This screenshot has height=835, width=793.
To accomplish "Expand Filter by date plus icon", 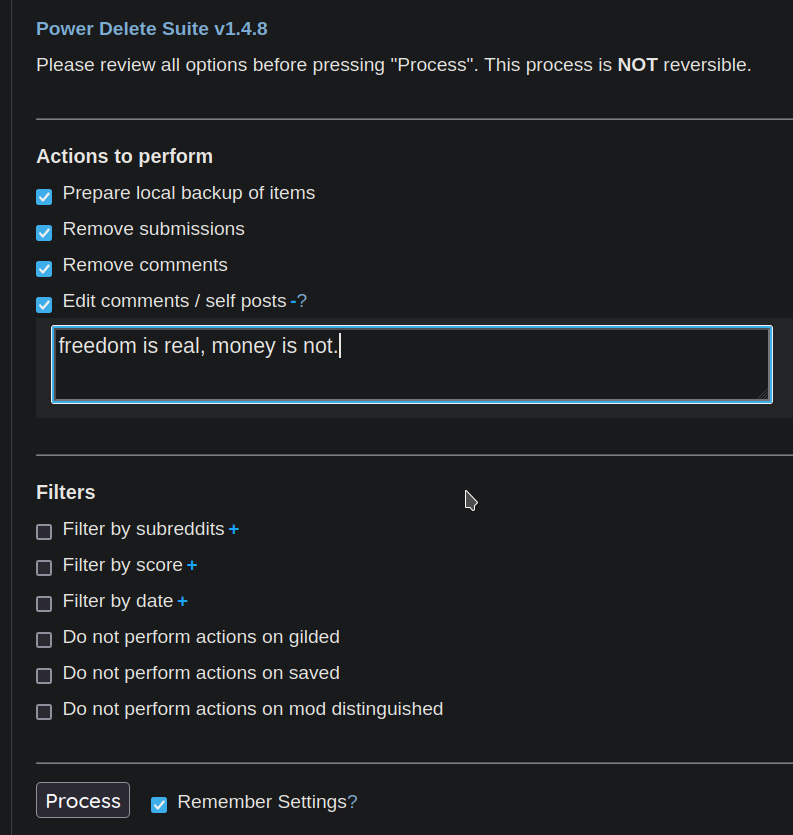I will pos(183,601).
